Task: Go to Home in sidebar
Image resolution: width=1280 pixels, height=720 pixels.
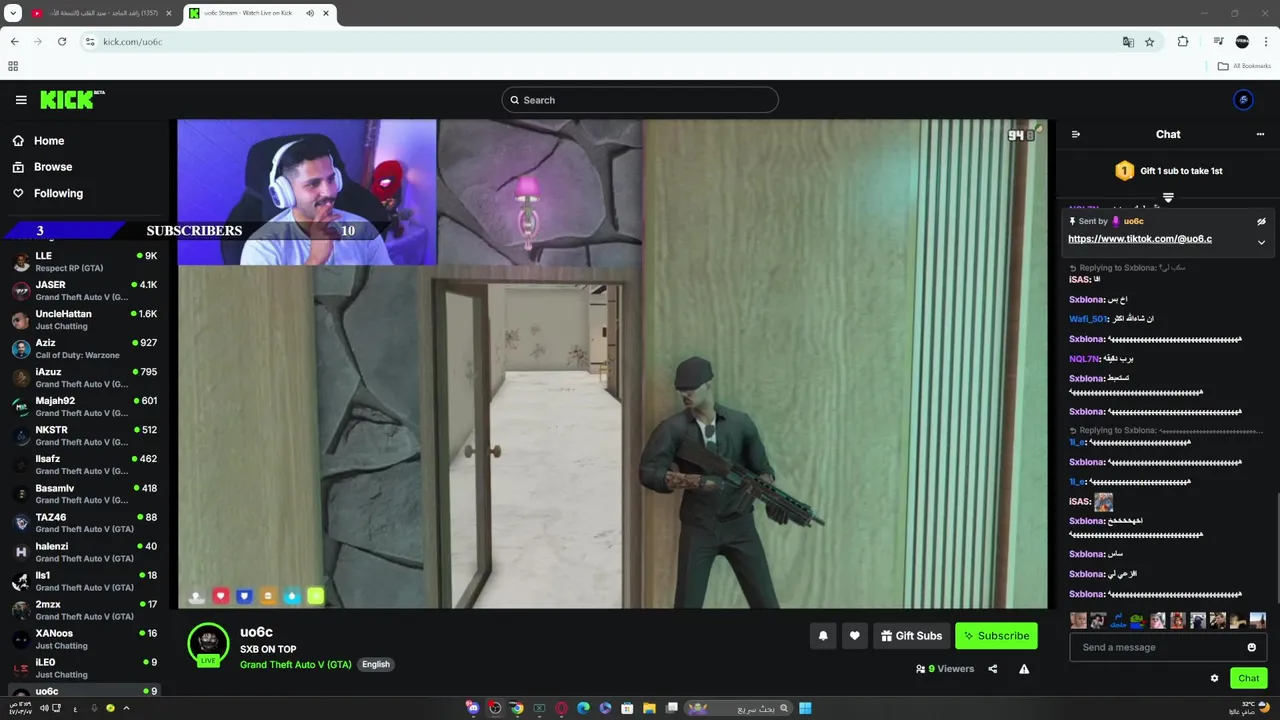Action: tap(40, 141)
